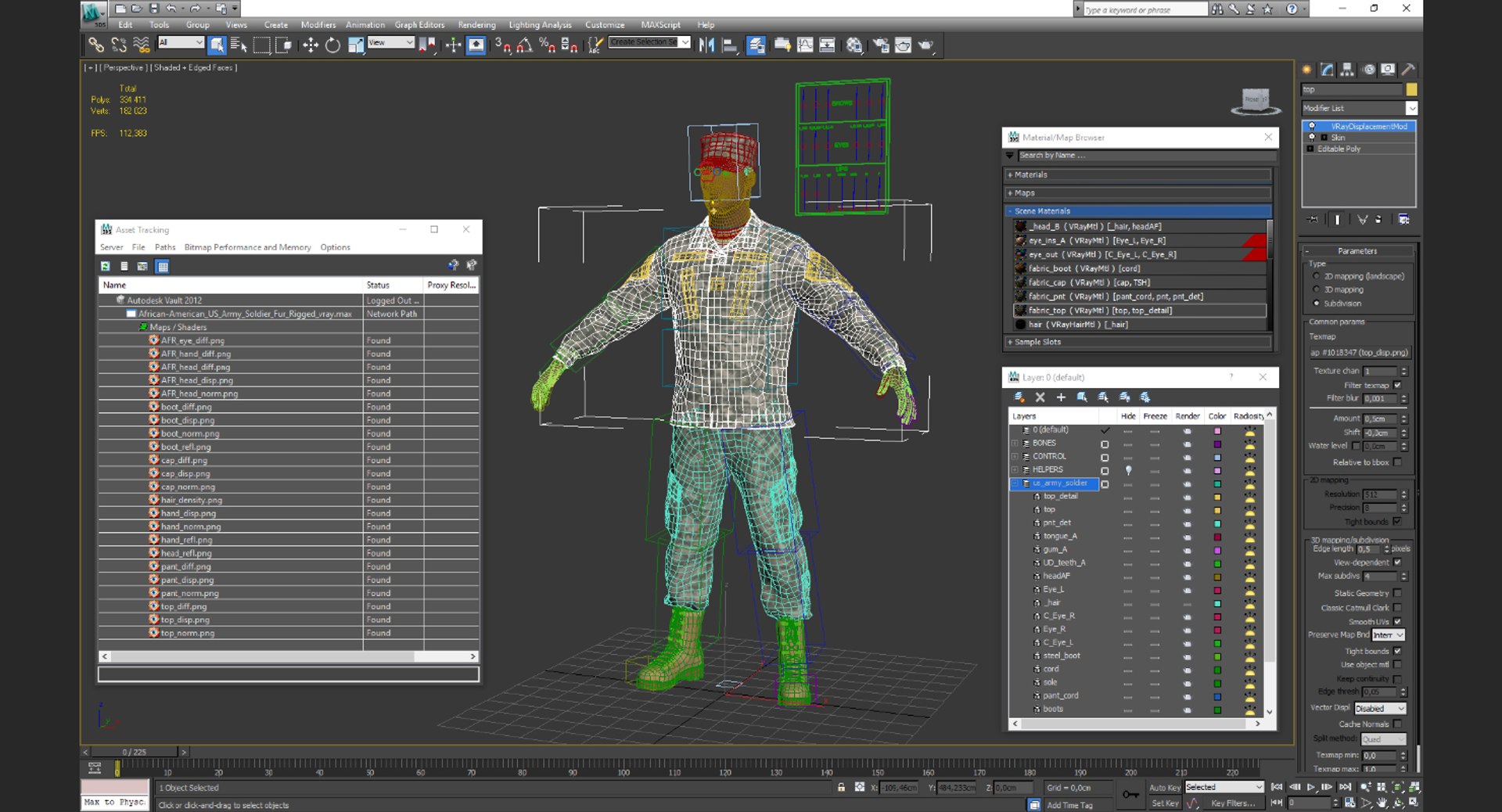This screenshot has height=812, width=1502.
Task: Open the selection filter All dropdown
Action: tap(181, 43)
